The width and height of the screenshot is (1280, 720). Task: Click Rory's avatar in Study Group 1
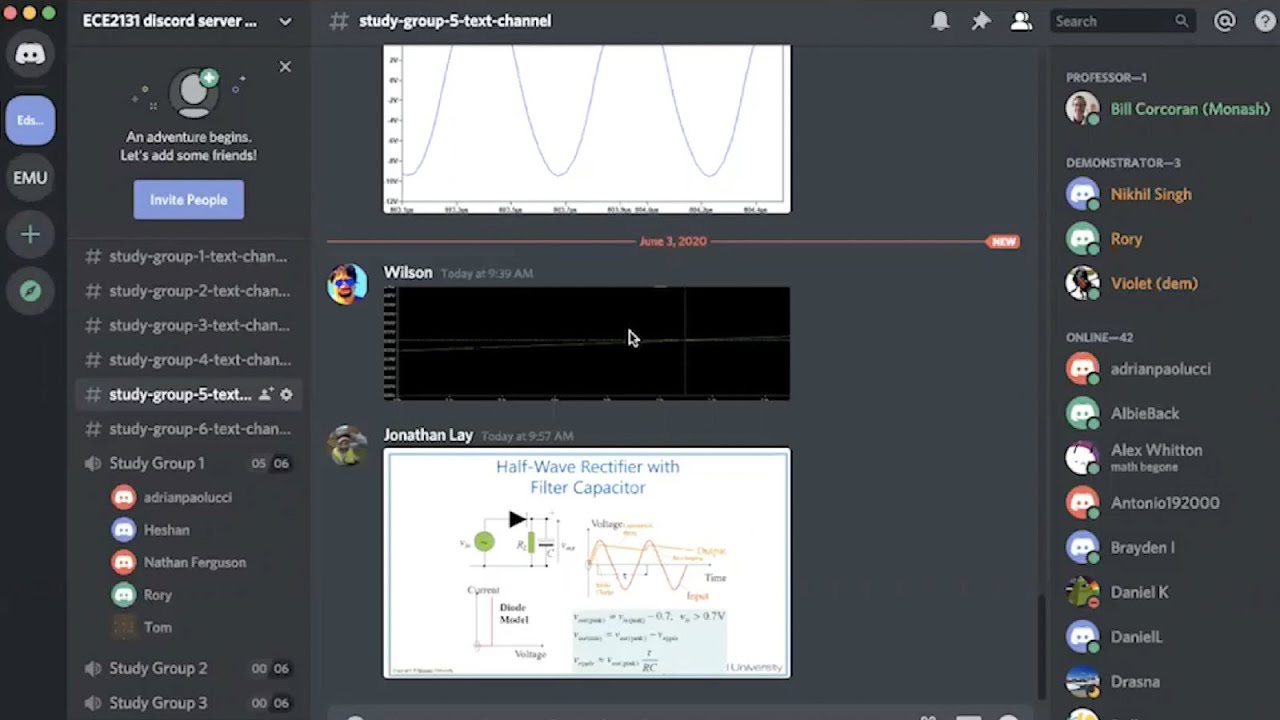coord(124,595)
